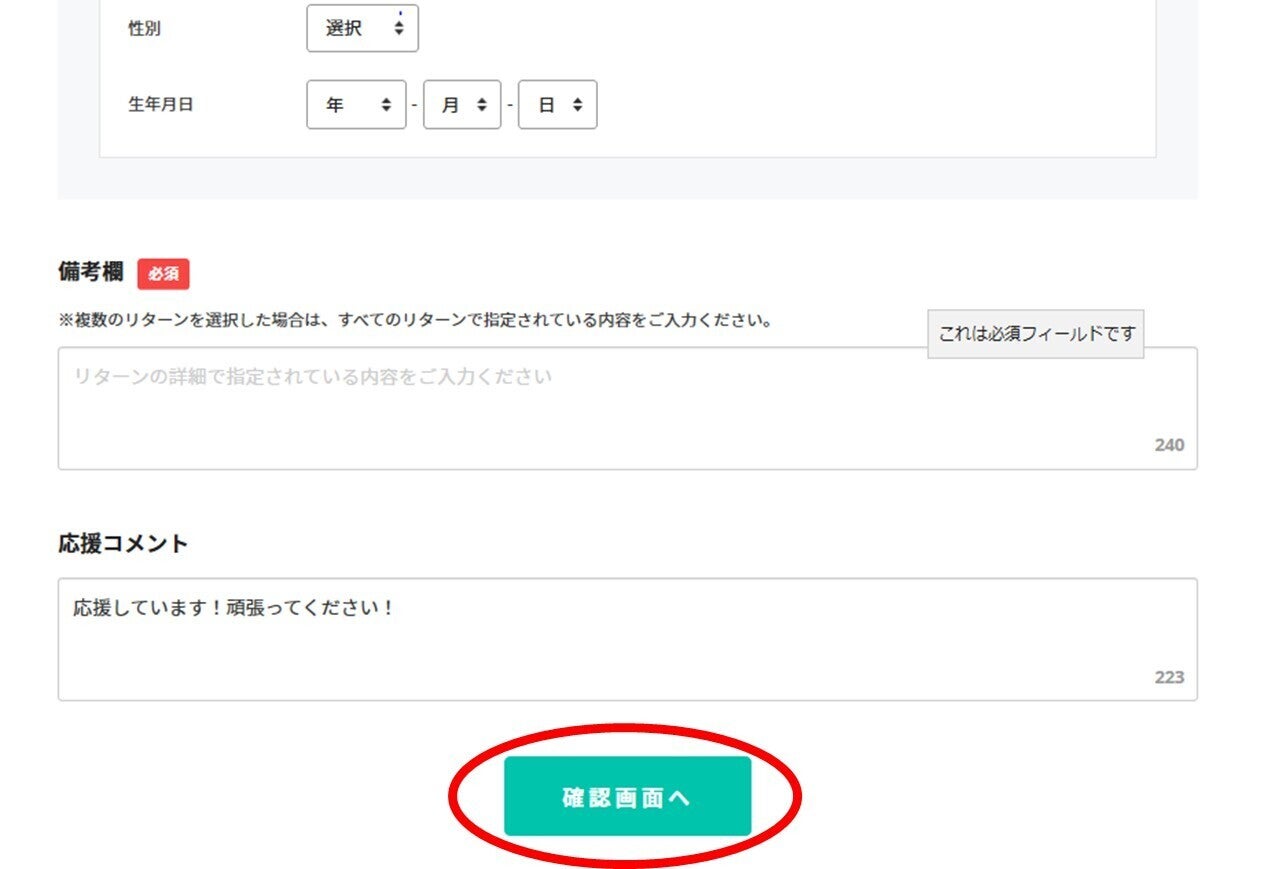Image resolution: width=1275 pixels, height=869 pixels.
Task: Click the 応援コメント section heading
Action: (x=123, y=543)
